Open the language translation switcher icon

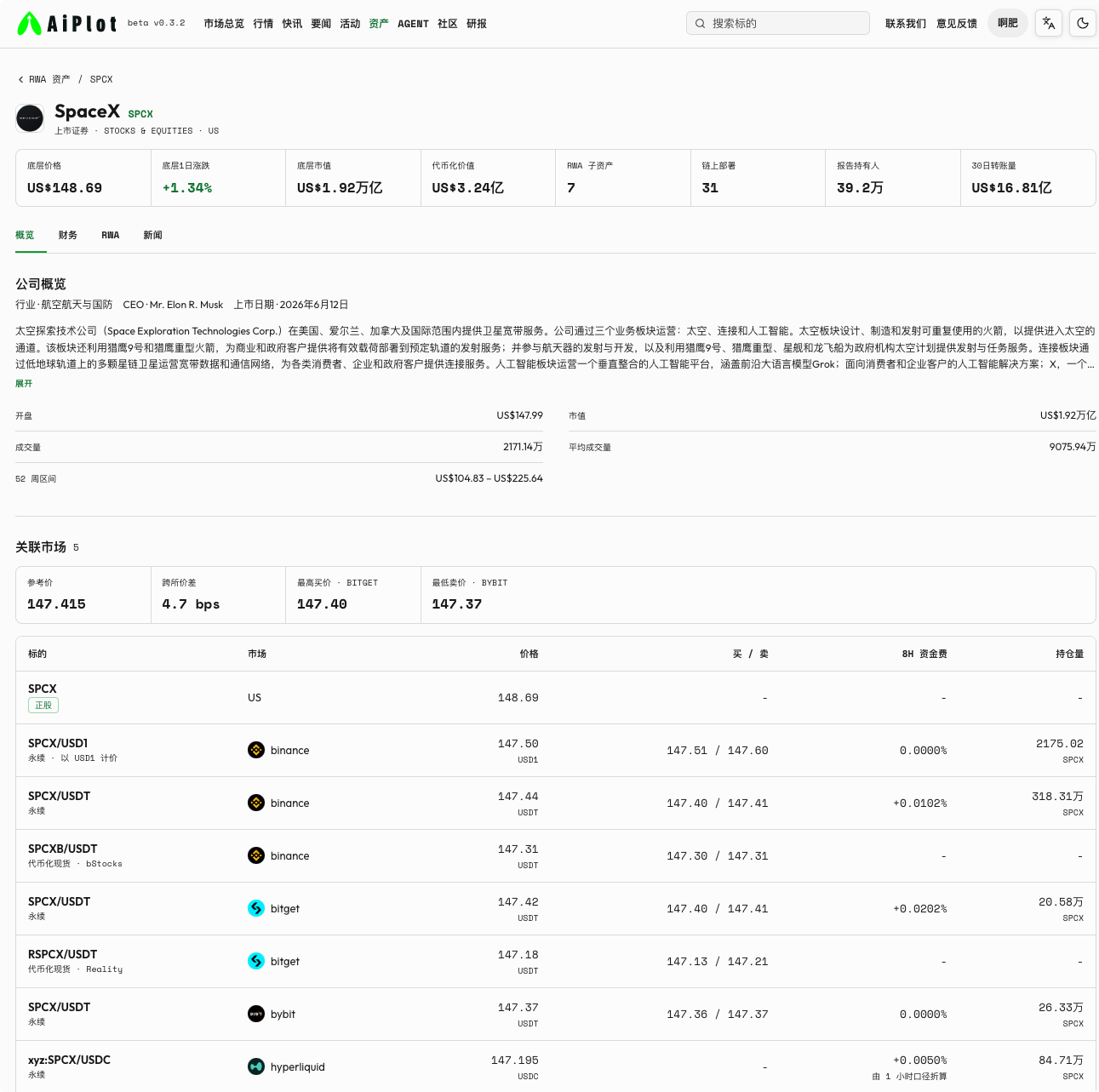1049,23
